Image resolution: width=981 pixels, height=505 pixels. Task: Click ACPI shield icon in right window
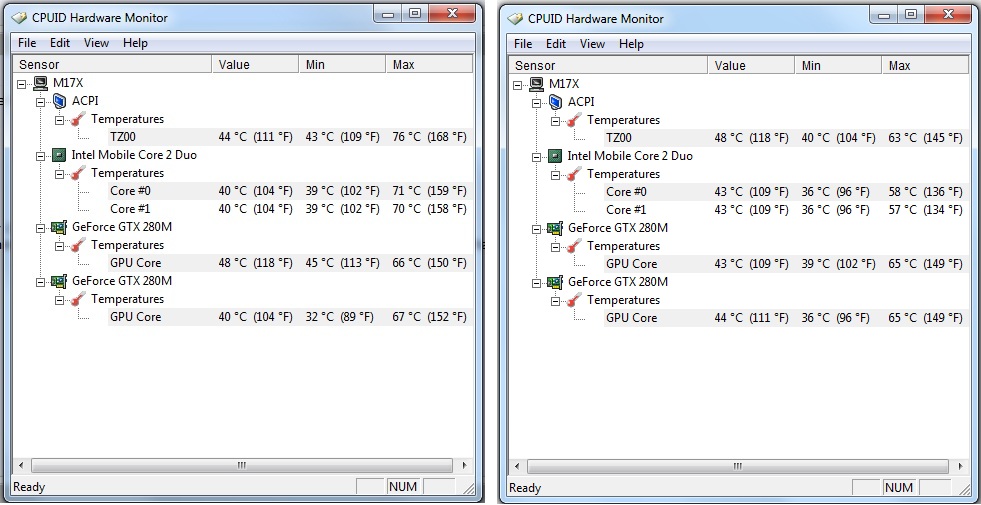[x=556, y=102]
